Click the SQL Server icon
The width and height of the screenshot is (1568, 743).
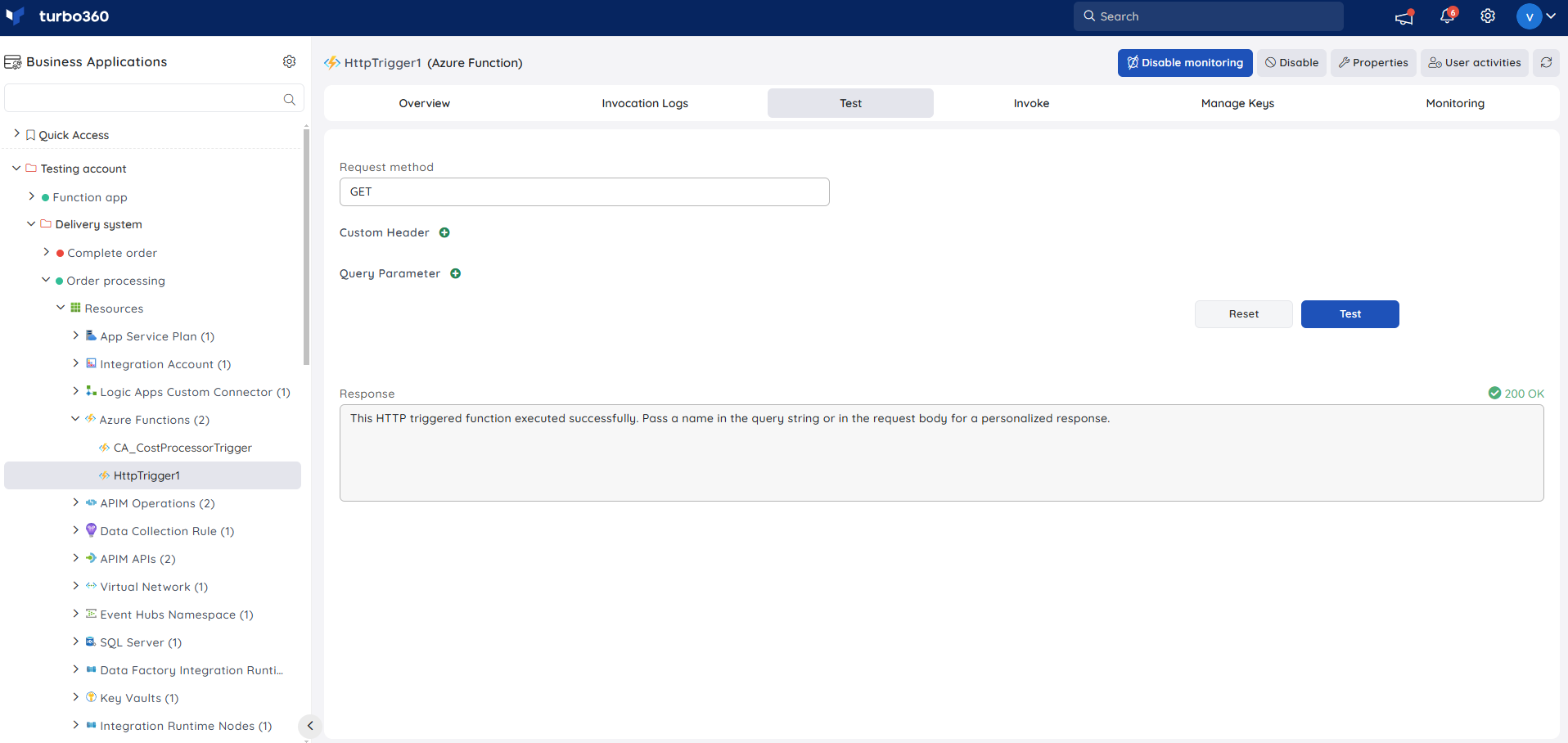pos(91,642)
